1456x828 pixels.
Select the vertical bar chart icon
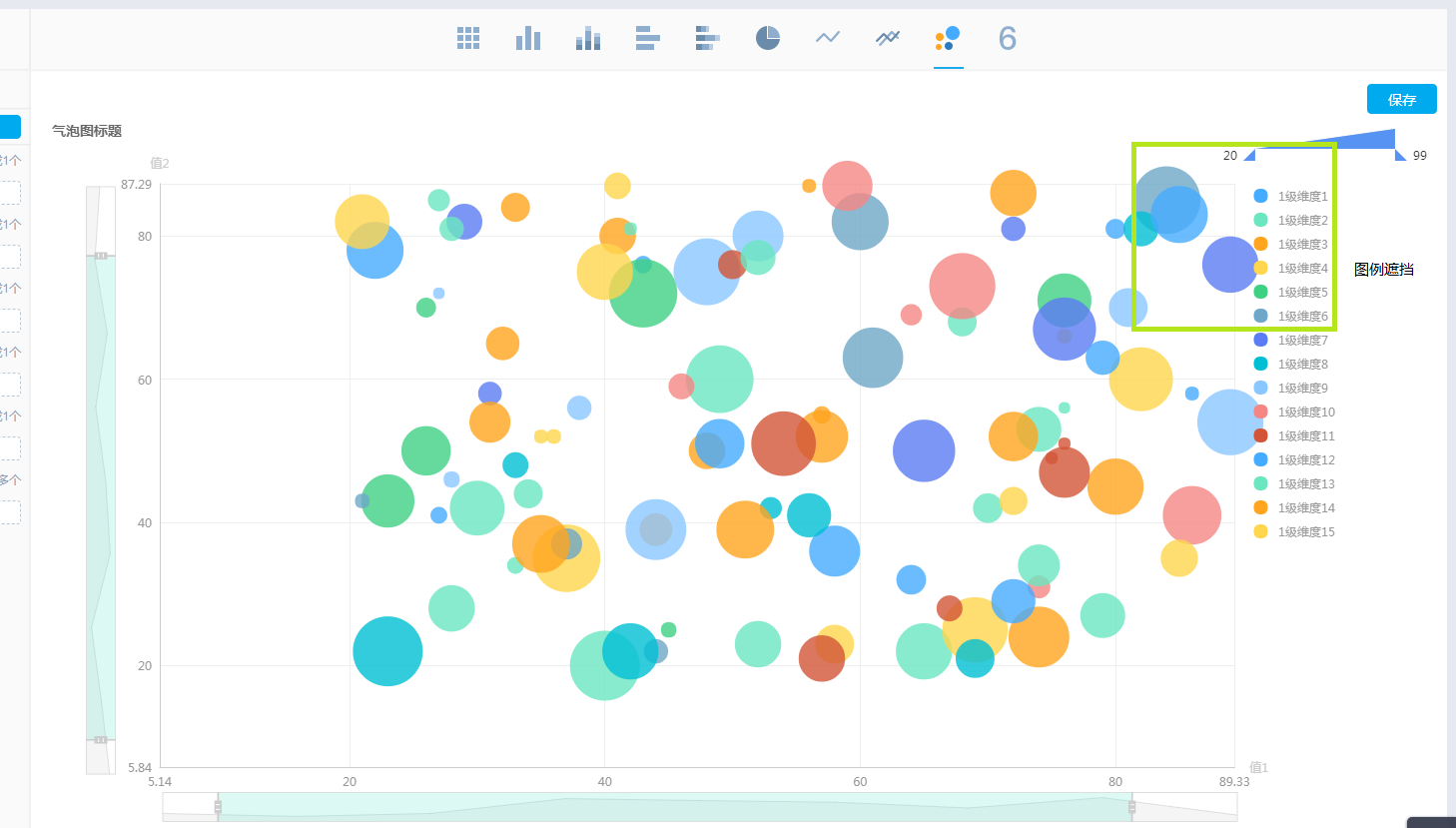pyautogui.click(x=527, y=38)
